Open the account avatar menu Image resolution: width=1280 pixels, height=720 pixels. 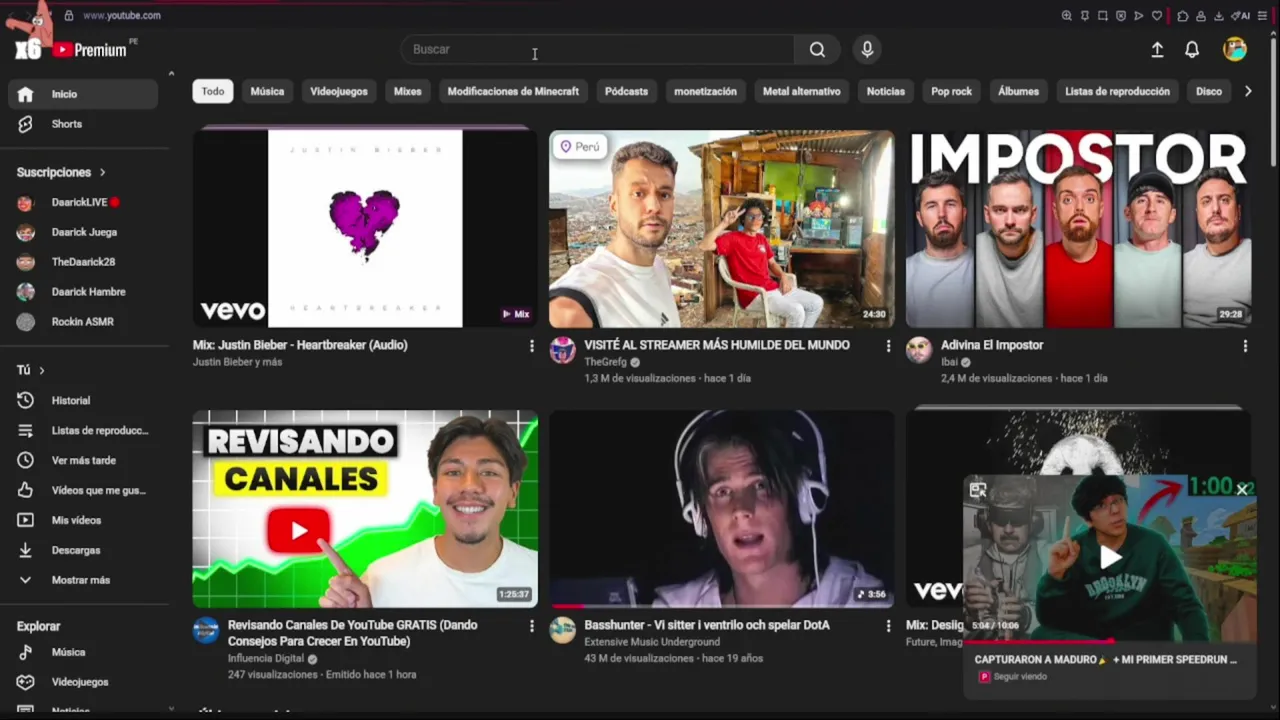(x=1235, y=49)
